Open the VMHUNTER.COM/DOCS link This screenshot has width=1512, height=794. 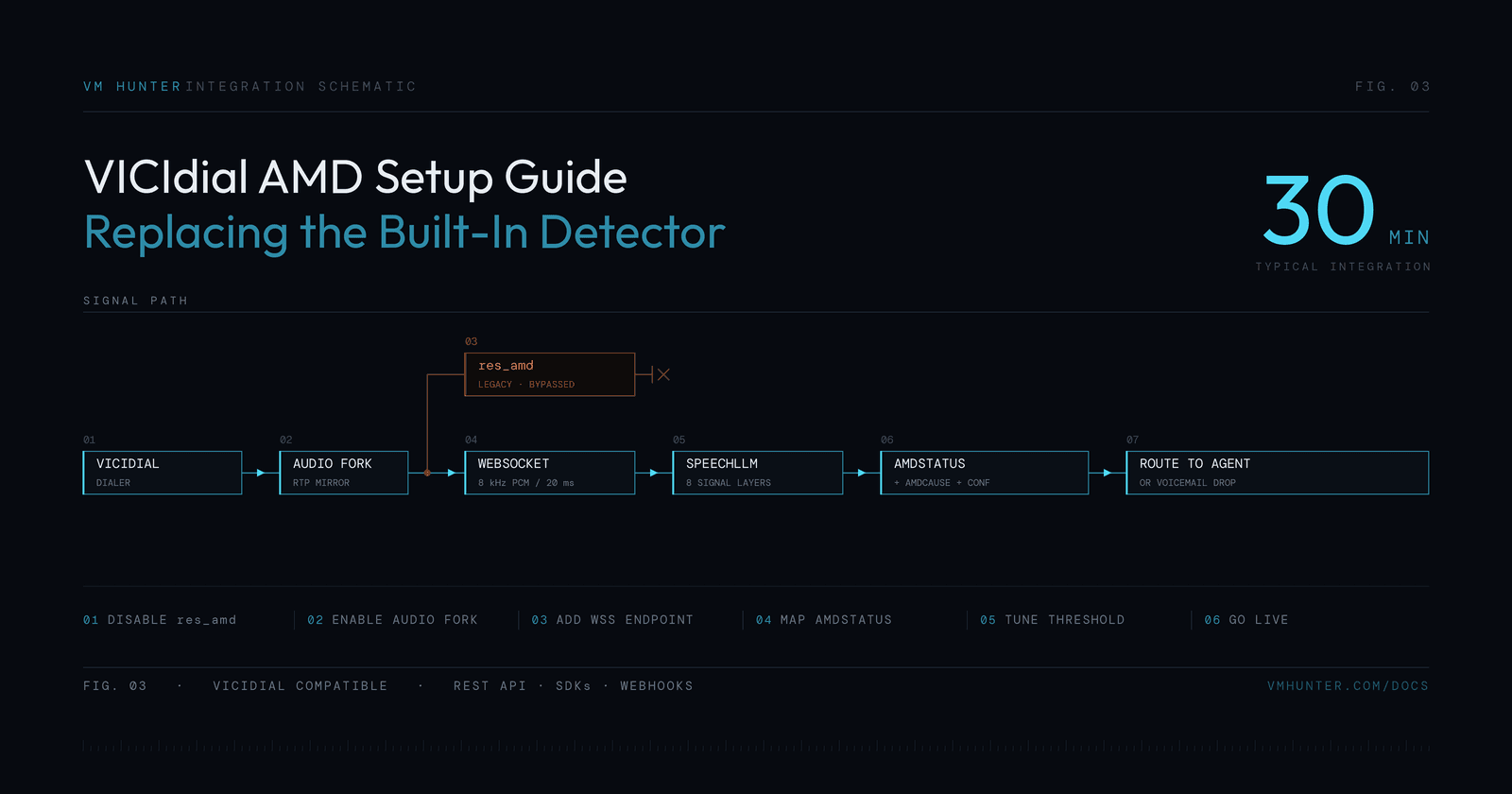(x=1348, y=686)
